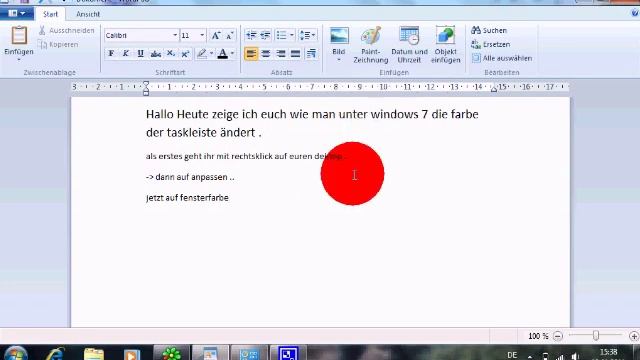The width and height of the screenshot is (640, 360).
Task: Open the bullet list style dropdown arrow
Action: [x=292, y=35]
